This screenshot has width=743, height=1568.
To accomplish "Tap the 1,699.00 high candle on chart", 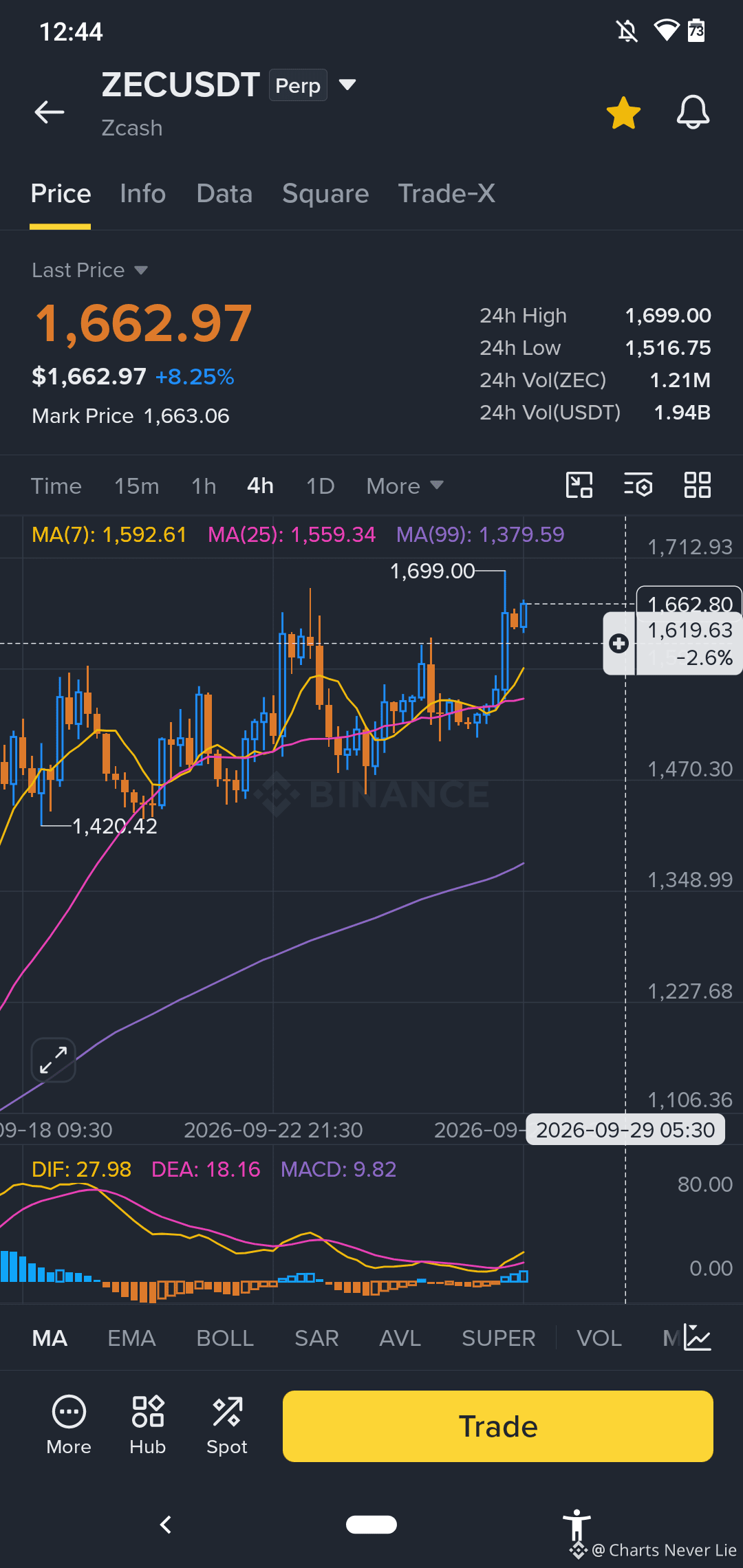I will [x=505, y=630].
